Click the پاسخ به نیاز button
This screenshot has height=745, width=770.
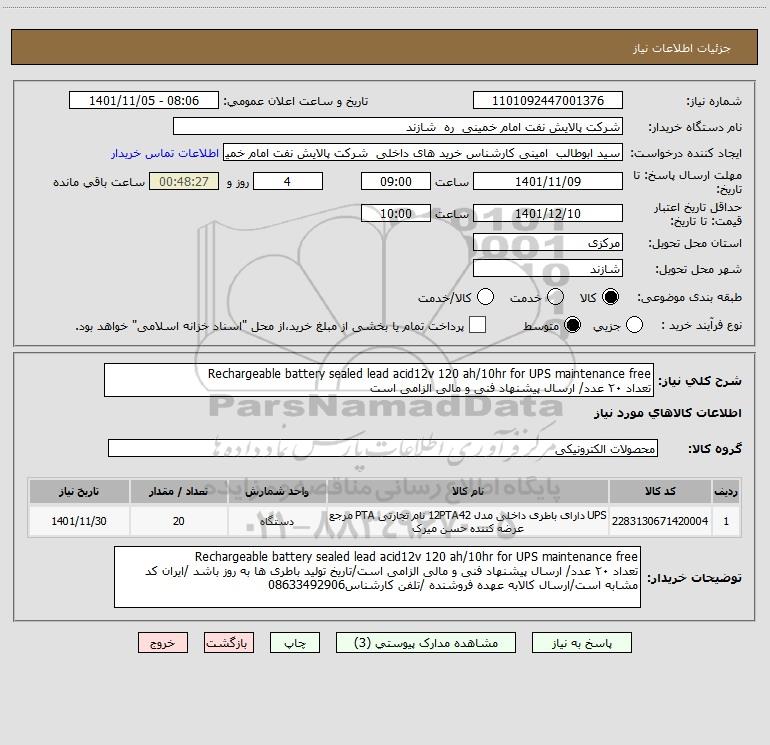point(581,643)
